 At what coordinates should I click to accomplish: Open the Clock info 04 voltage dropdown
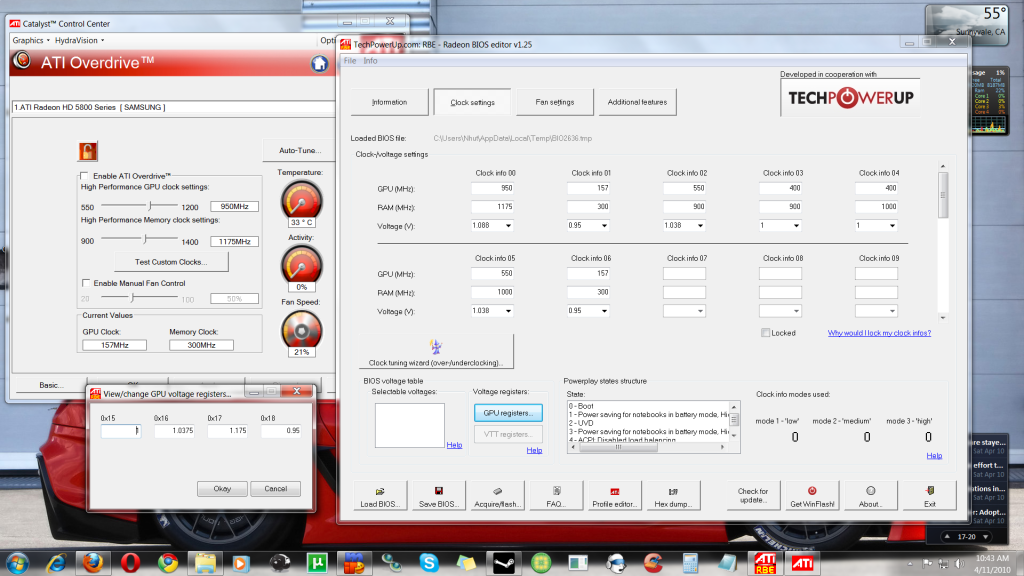pyautogui.click(x=892, y=226)
